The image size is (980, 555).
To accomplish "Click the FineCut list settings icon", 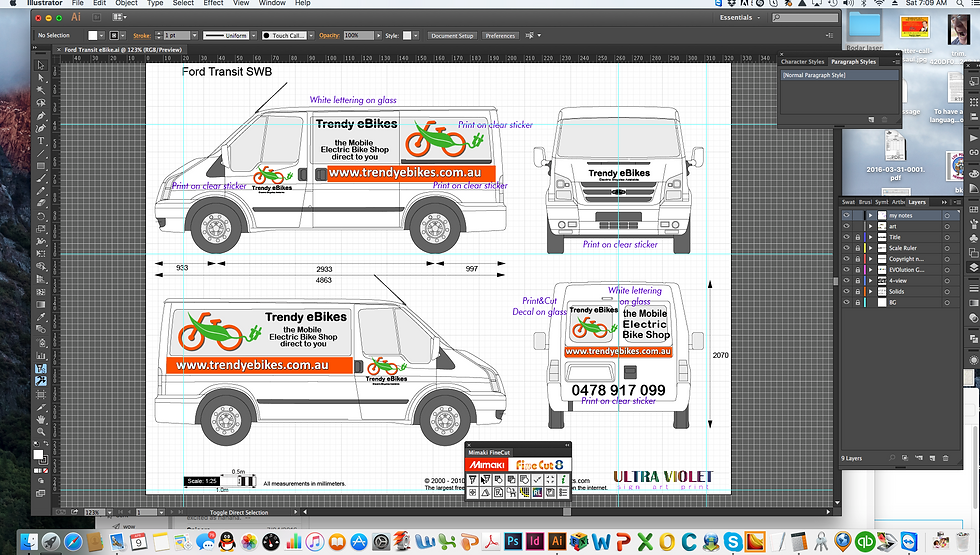I will point(563,492).
